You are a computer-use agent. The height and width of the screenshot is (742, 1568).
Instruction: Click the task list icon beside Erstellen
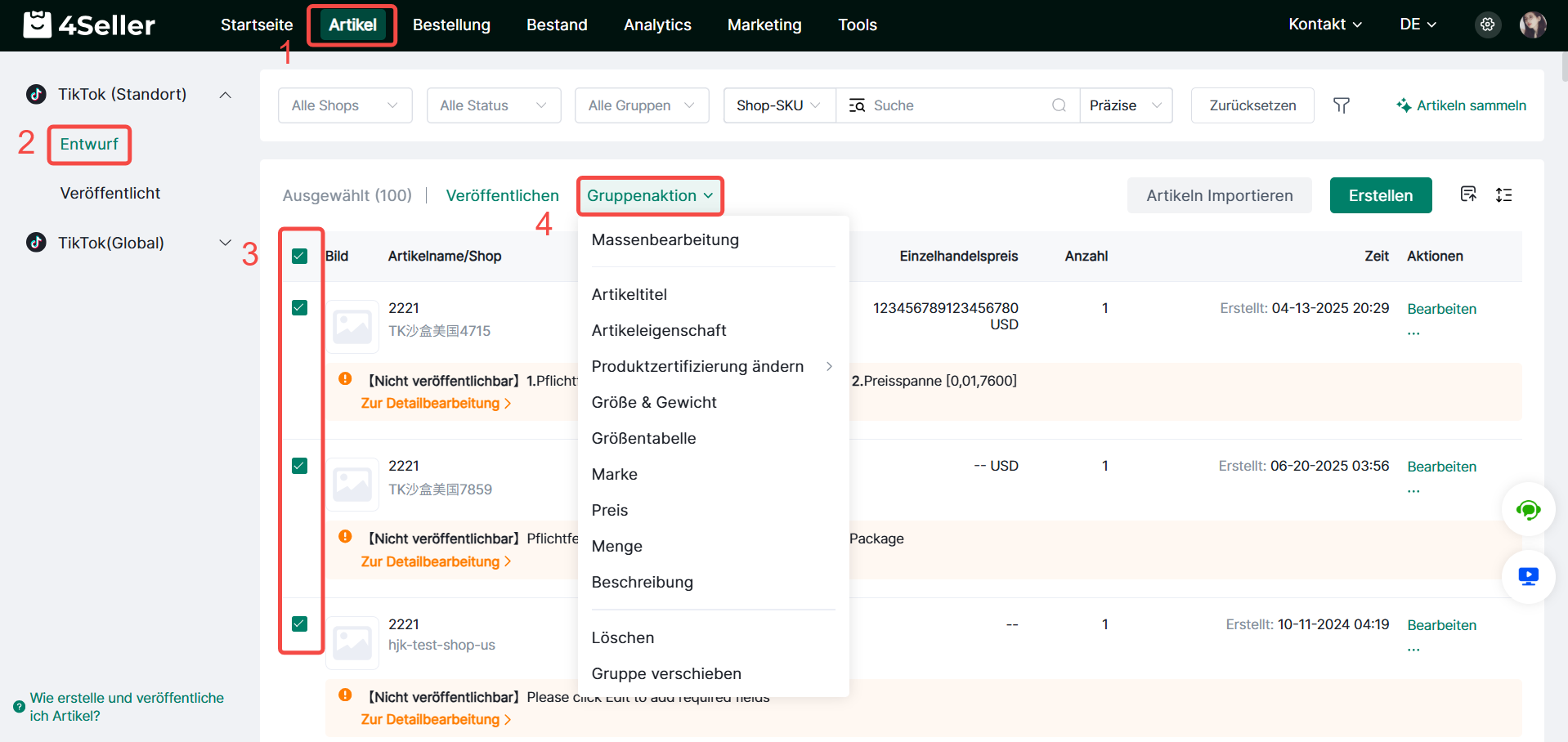(1468, 194)
